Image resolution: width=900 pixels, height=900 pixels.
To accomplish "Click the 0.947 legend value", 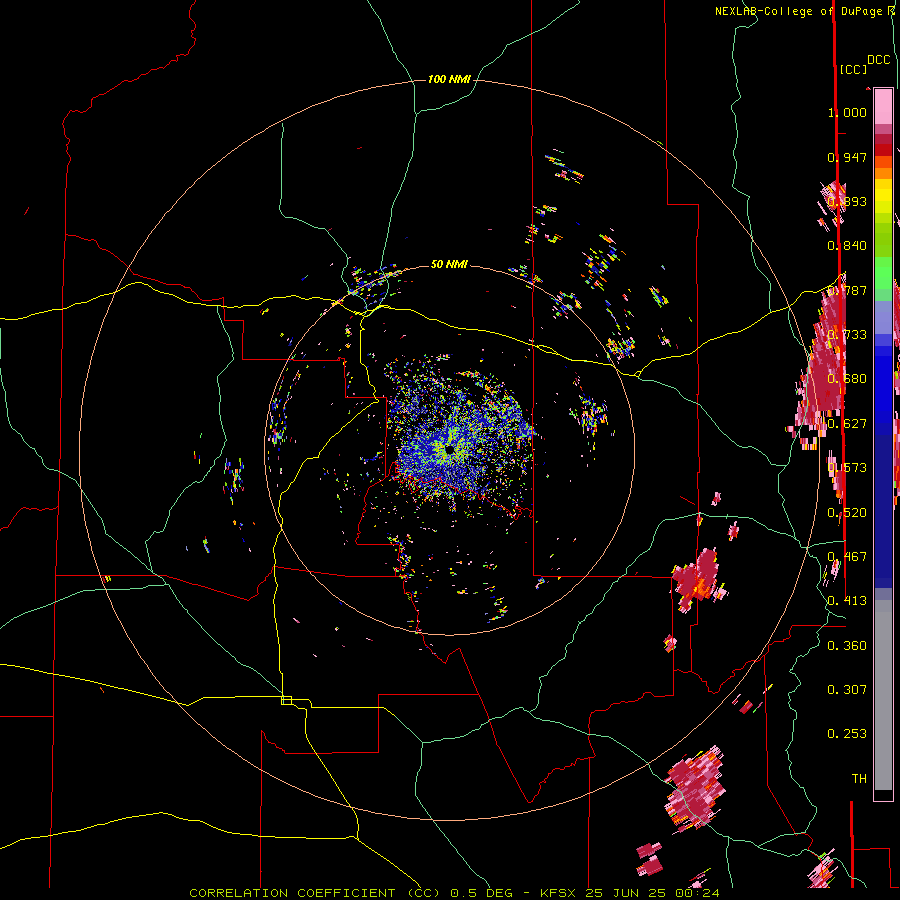I will (847, 157).
